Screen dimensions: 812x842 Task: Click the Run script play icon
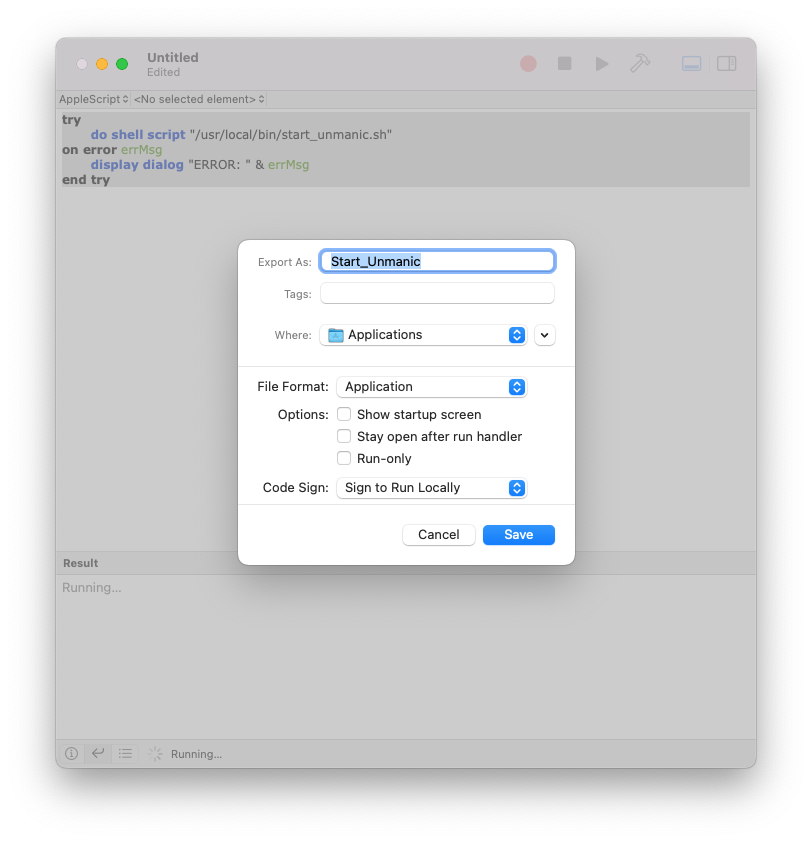click(x=601, y=63)
